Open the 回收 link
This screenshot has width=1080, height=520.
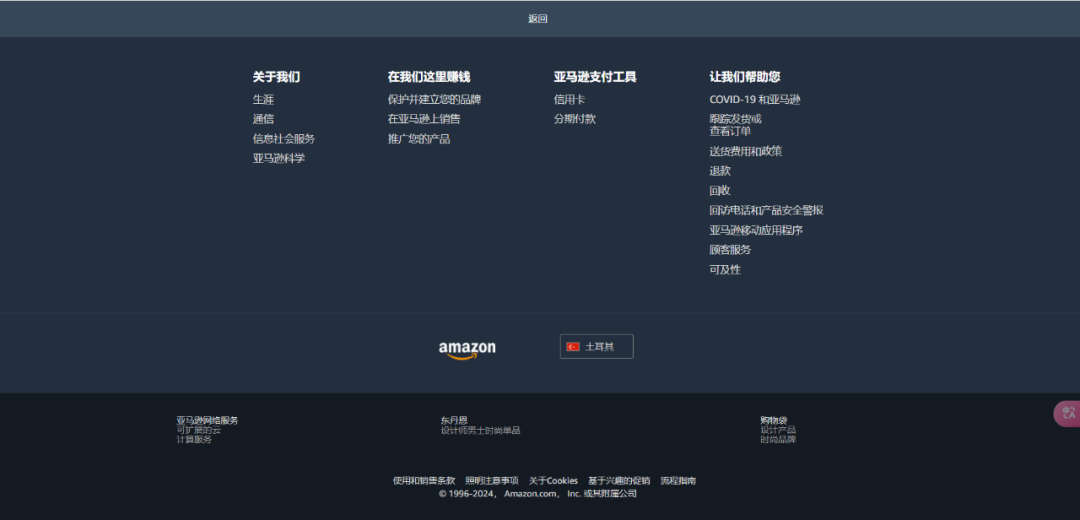coord(720,191)
